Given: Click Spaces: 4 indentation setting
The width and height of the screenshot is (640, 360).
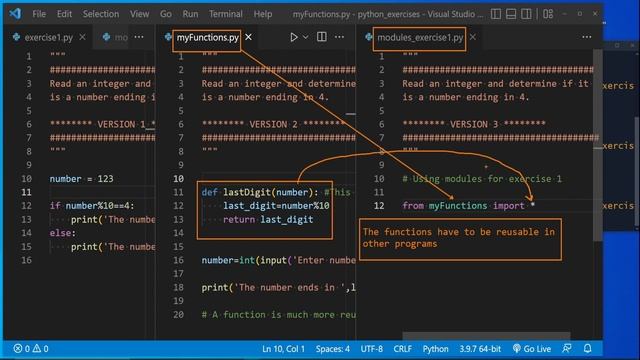Looking at the screenshot, I should [x=333, y=349].
